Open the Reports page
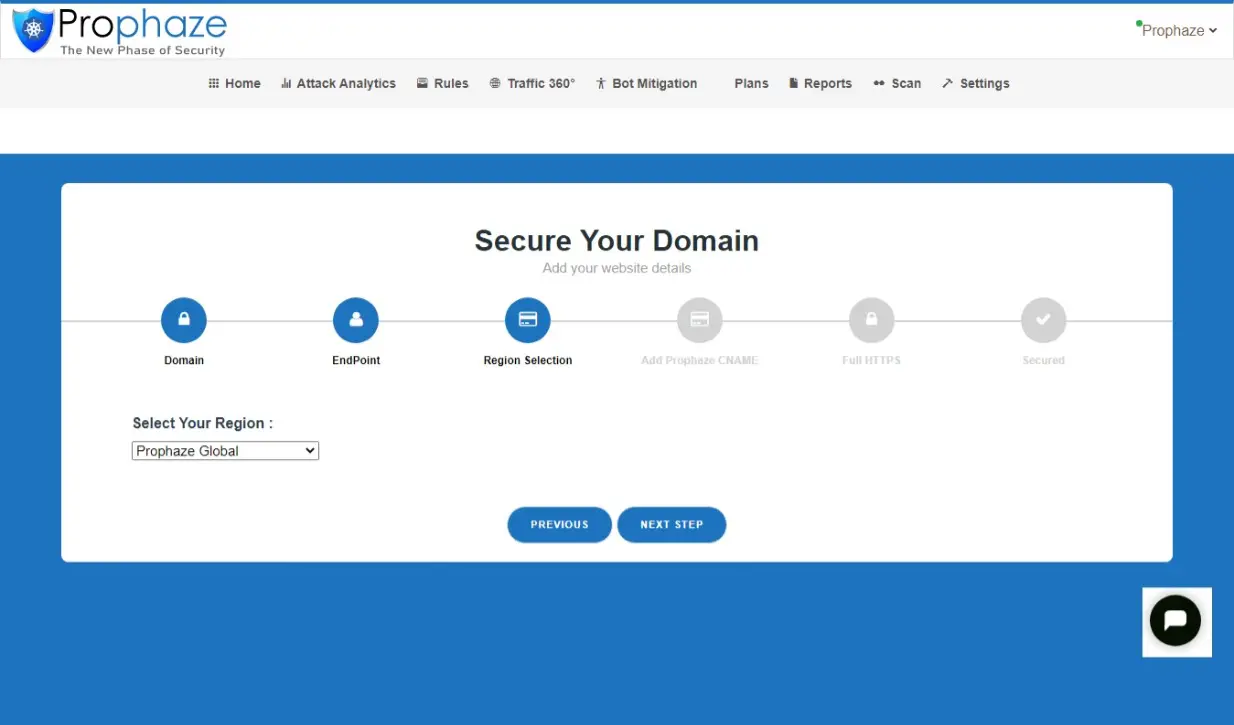 tap(820, 84)
